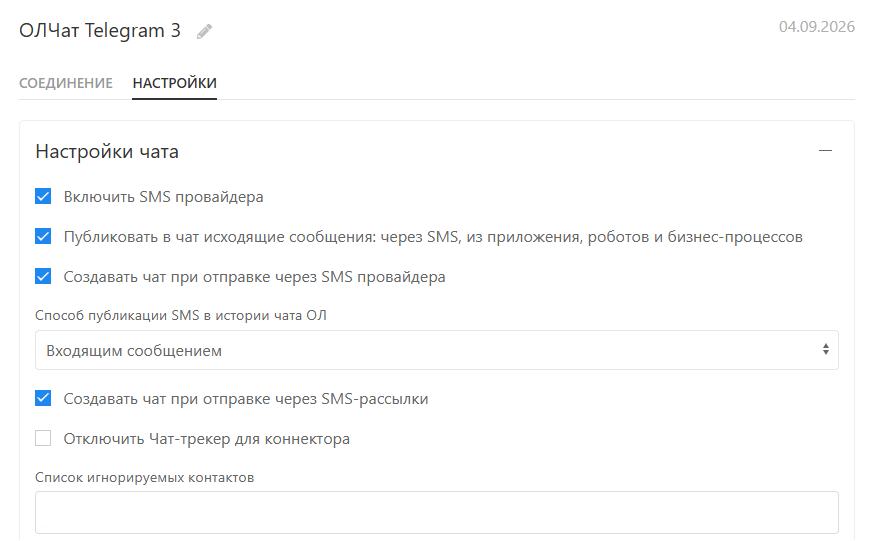Click the up-down arrows of publication method select
This screenshot has height=541, width=877.
tap(826, 350)
